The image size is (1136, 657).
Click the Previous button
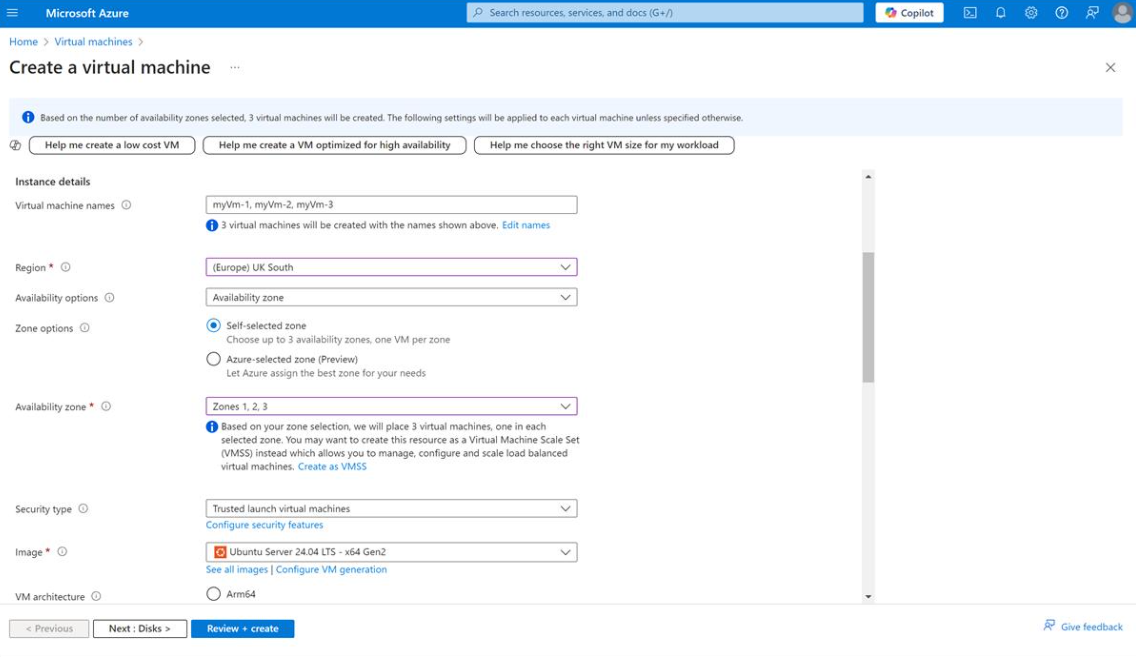pyautogui.click(x=49, y=629)
